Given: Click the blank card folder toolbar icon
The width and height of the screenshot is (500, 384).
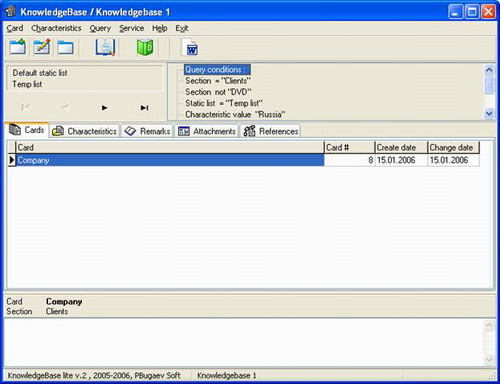Looking at the screenshot, I should tap(66, 47).
